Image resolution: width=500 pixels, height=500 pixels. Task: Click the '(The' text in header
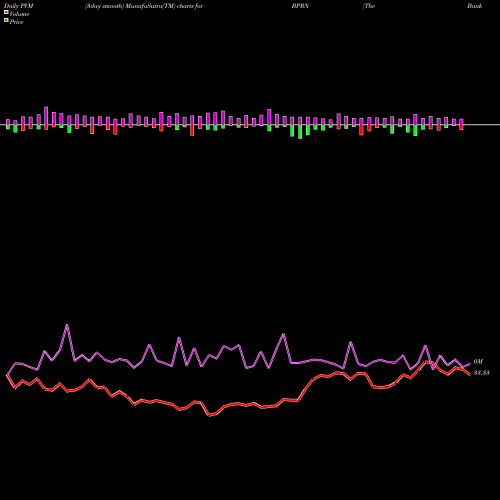click(369, 6)
